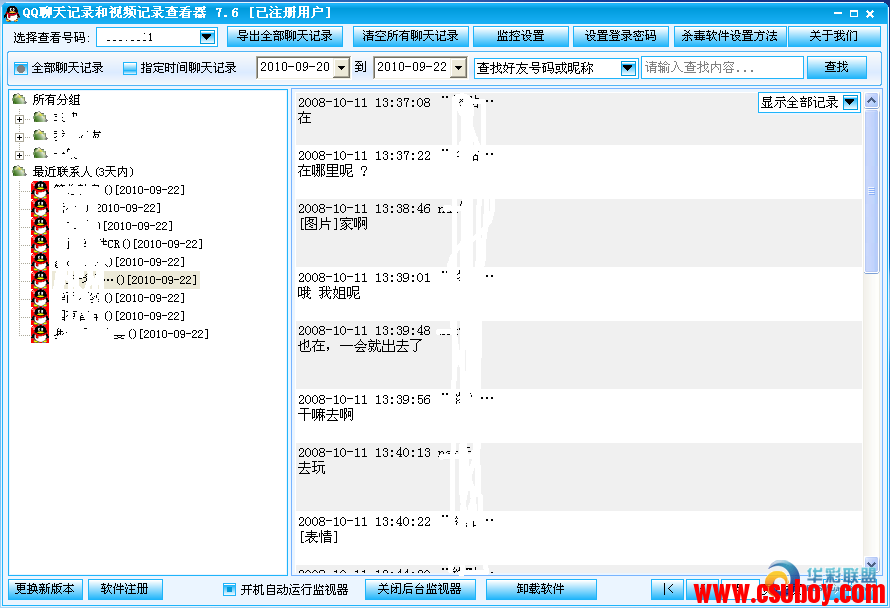Click the chat log scrollbar up arrow
890x608 pixels.
871,100
